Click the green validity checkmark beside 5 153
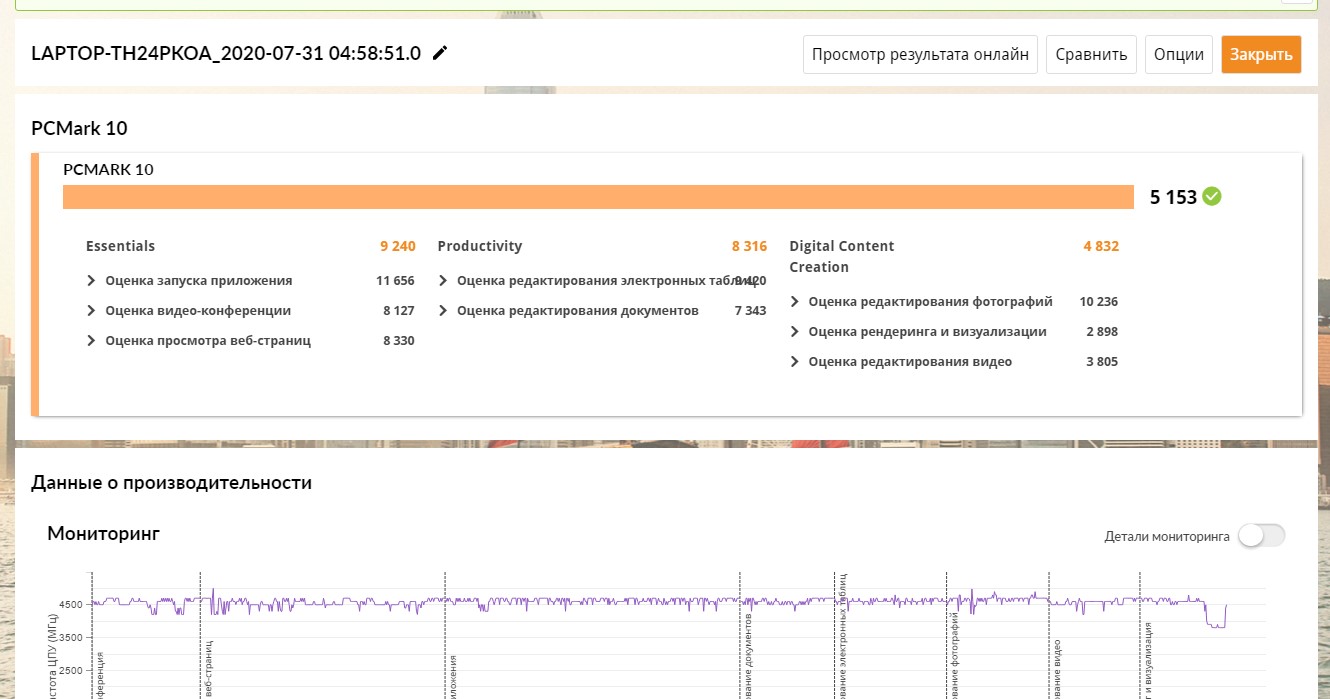Viewport: 1330px width, 699px height. point(1212,197)
